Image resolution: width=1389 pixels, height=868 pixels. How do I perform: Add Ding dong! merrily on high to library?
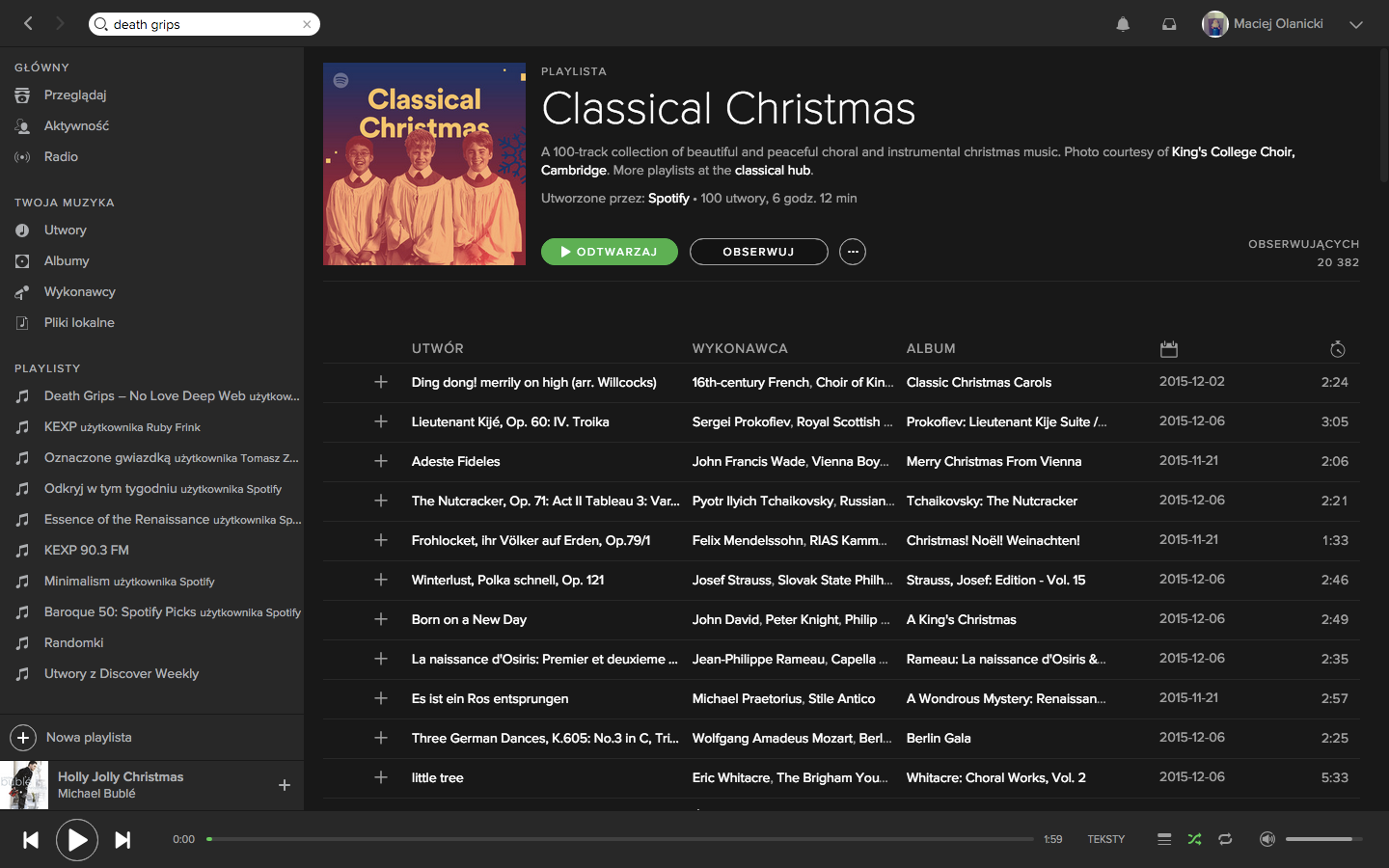(381, 382)
